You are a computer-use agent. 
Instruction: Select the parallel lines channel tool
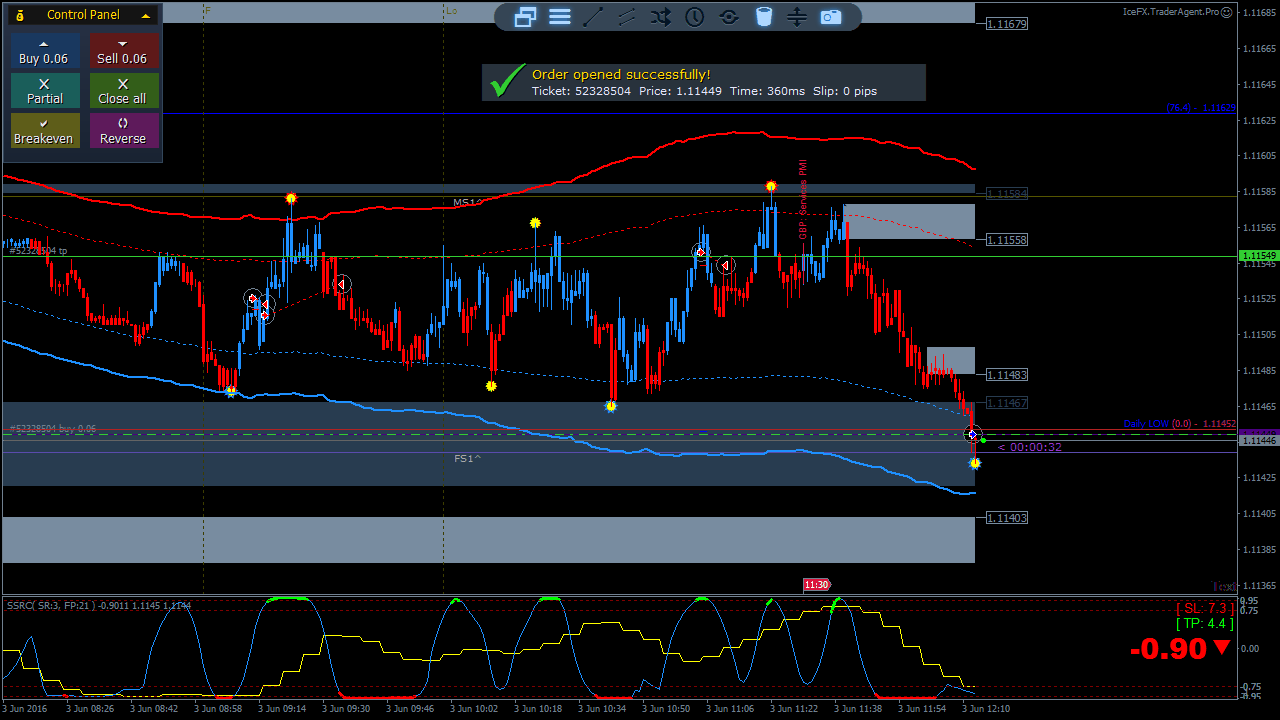click(627, 17)
